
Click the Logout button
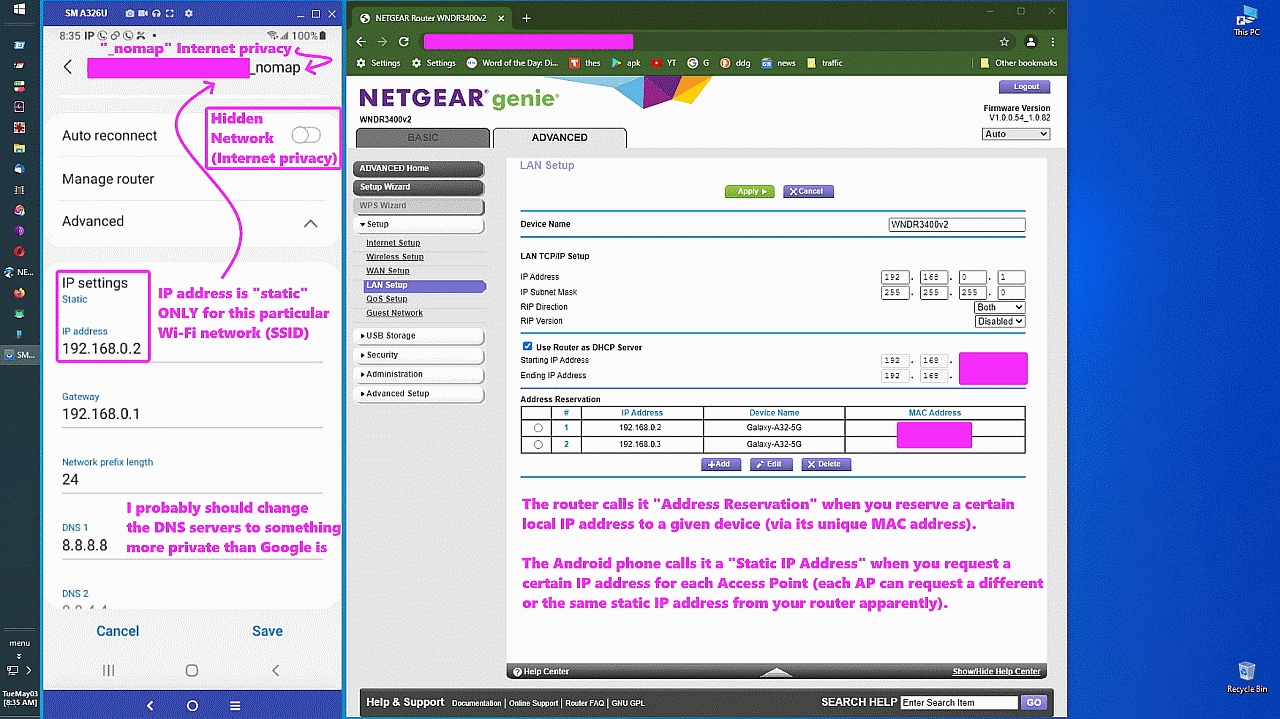(1025, 87)
